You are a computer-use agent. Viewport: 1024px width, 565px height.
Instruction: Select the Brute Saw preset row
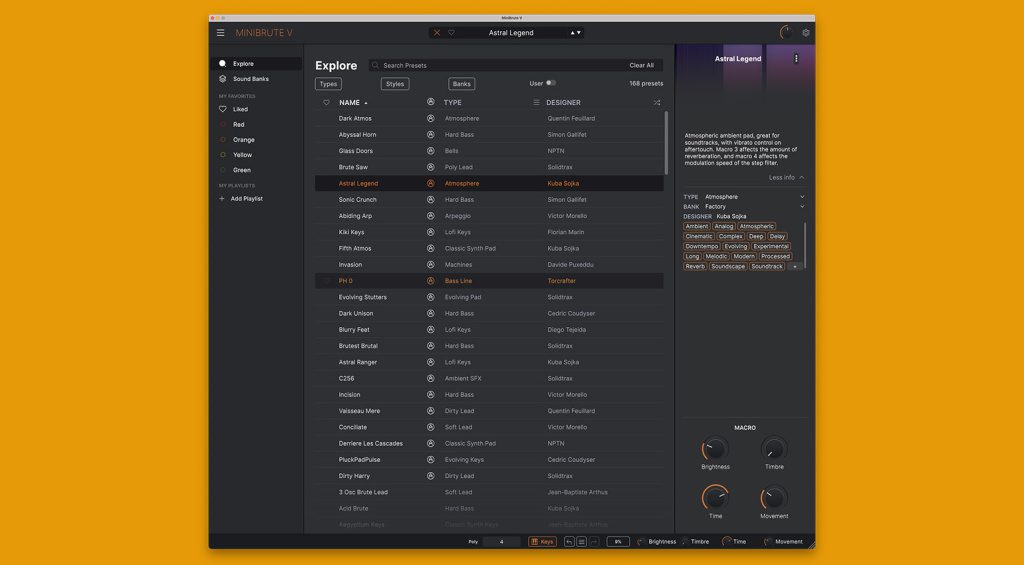point(489,167)
